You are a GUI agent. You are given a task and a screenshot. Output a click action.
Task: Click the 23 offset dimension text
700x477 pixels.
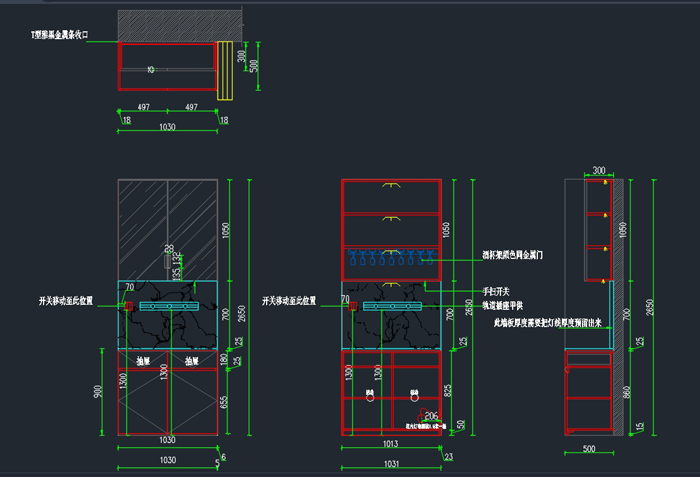(447, 457)
